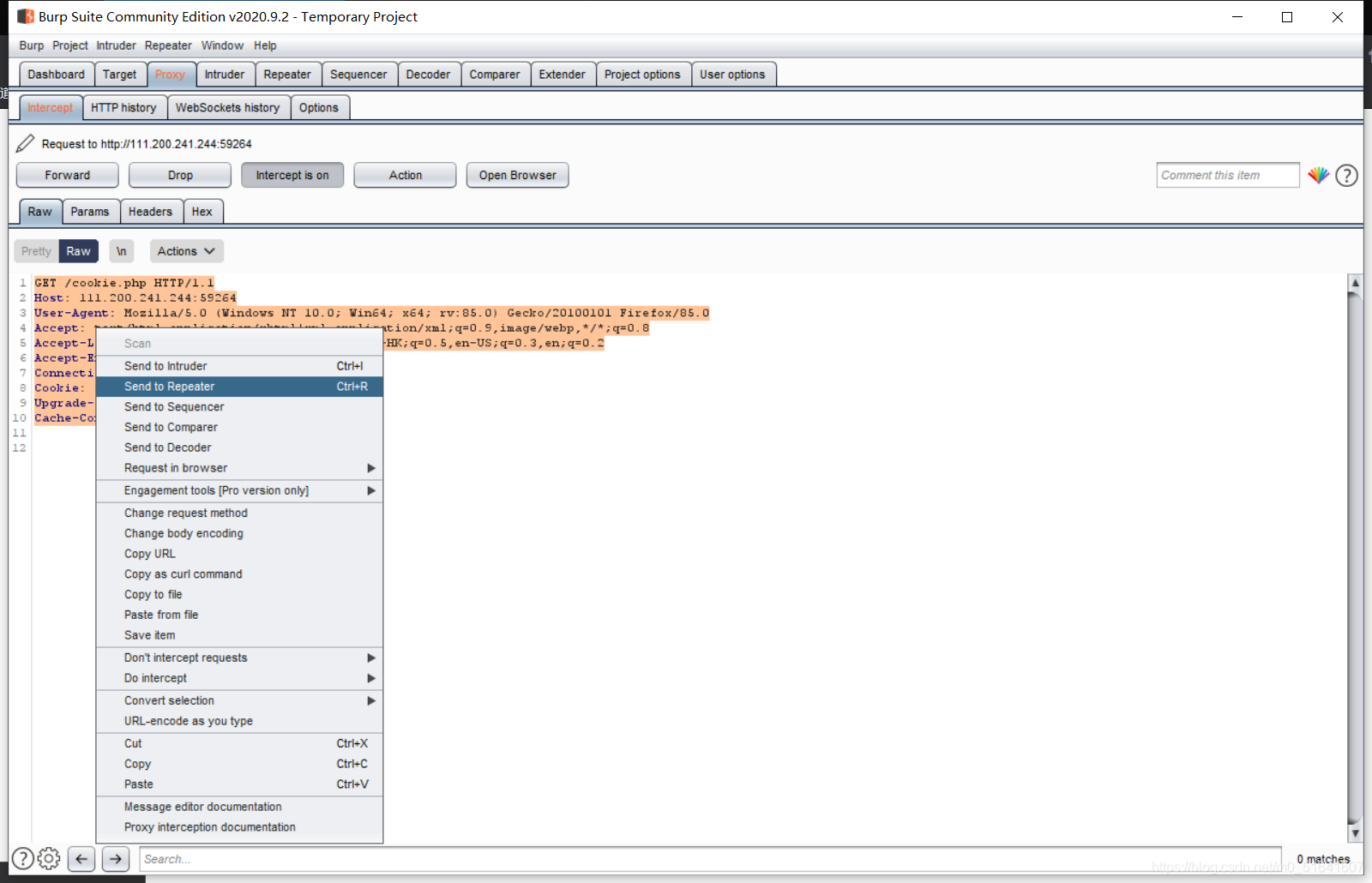Open the Comparer tab
The image size is (1372, 883).
495,75
